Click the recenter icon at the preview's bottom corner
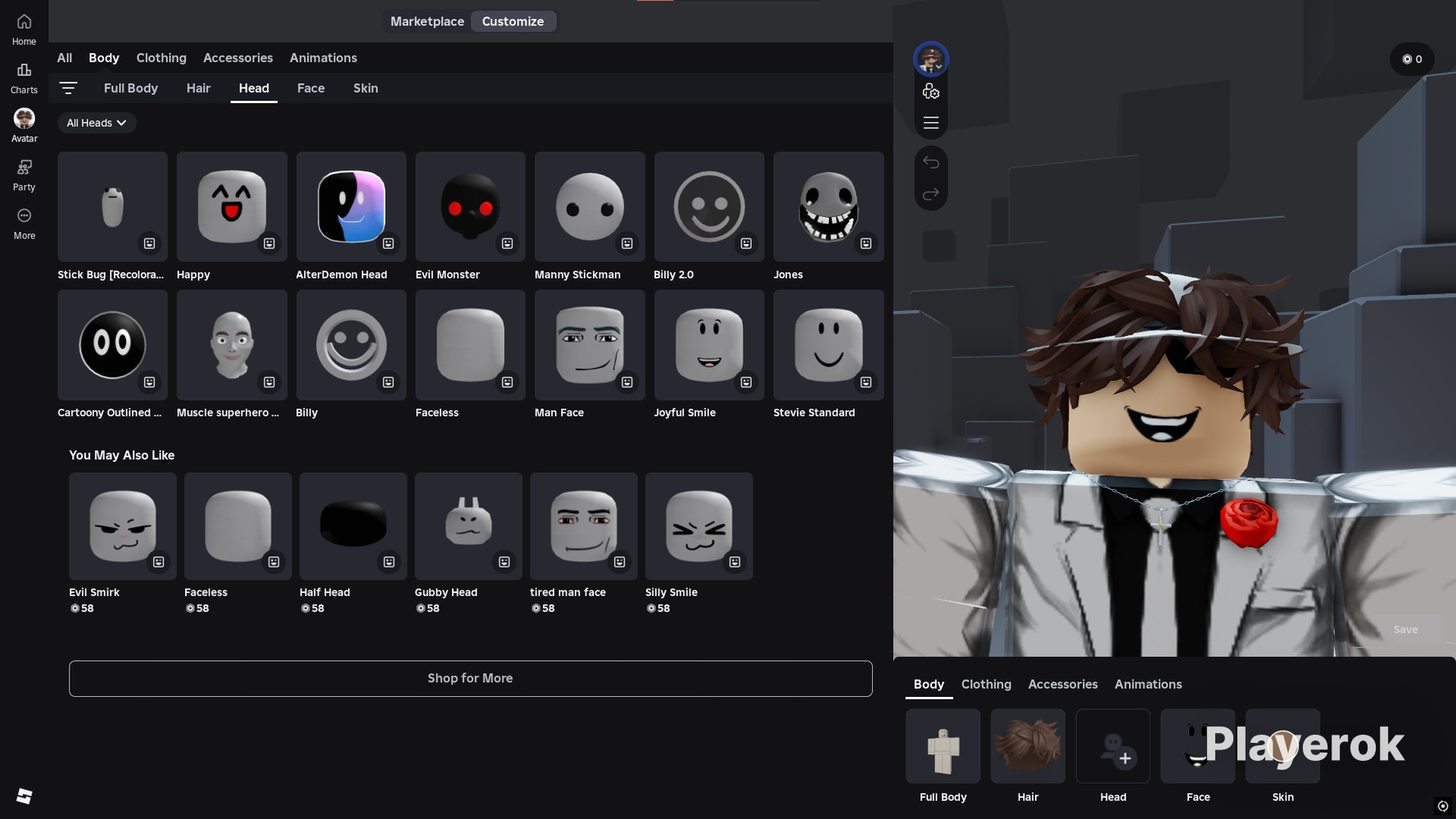Viewport: 1456px width, 819px height. 1443,806
